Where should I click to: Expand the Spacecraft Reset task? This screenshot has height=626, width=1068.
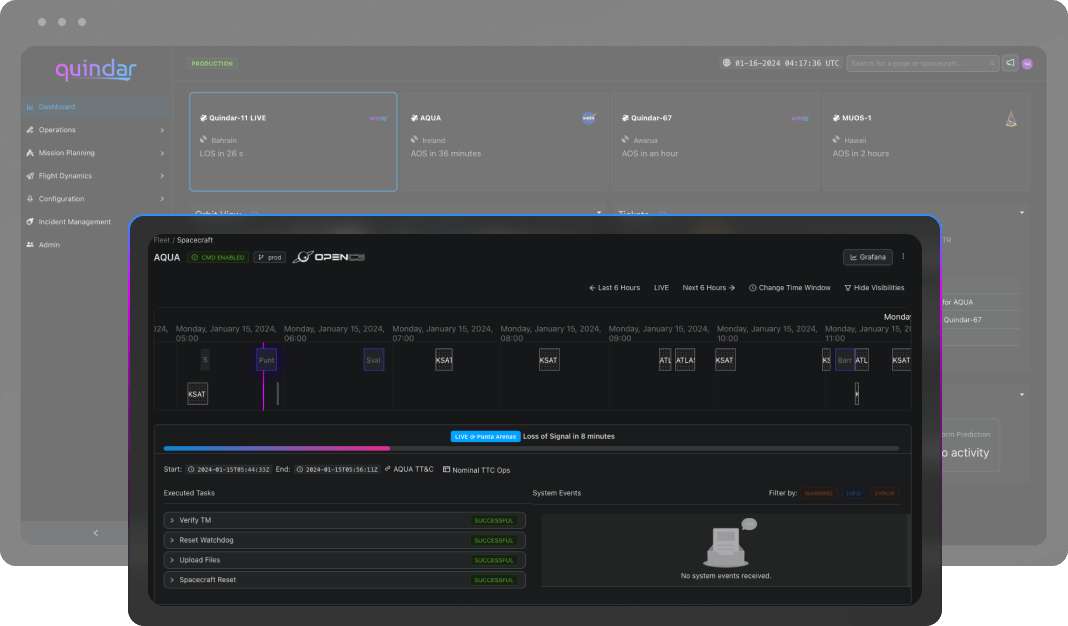coord(345,580)
